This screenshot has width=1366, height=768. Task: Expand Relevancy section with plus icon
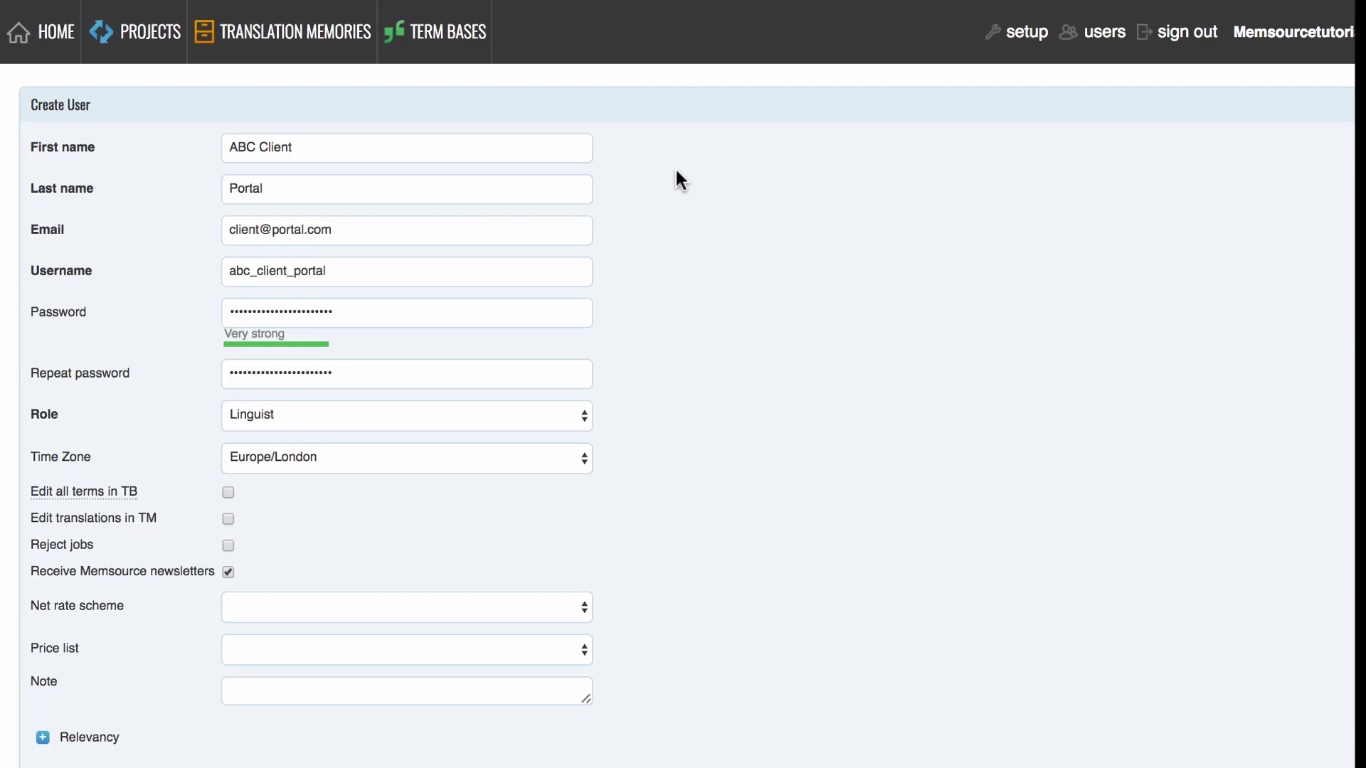pyautogui.click(x=43, y=737)
